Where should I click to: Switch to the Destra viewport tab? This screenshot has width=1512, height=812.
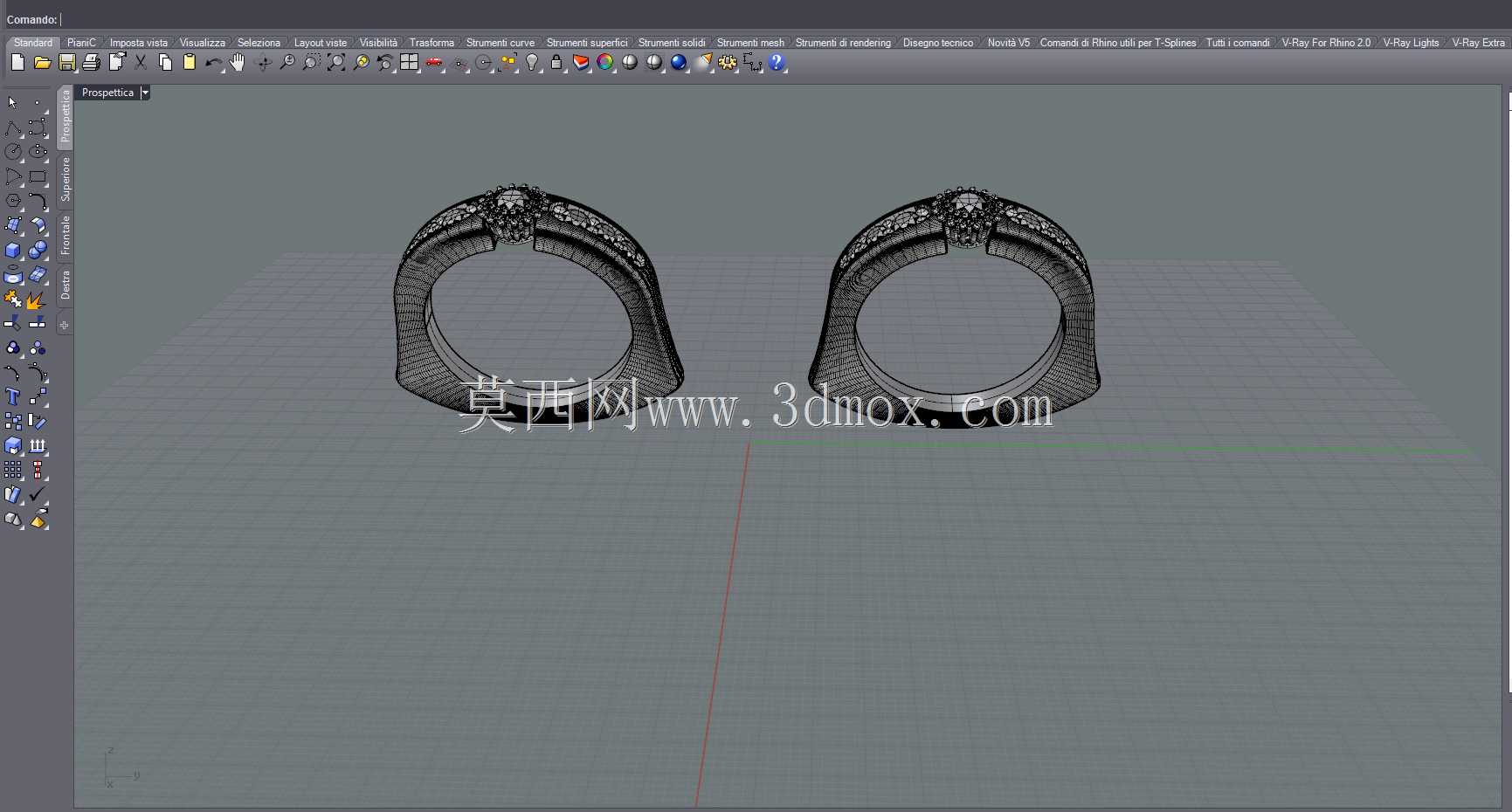pos(66,286)
